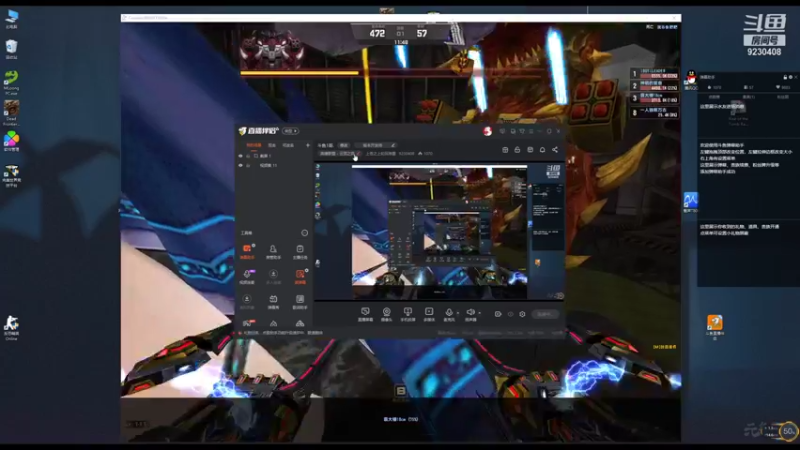
Task: Open the orange question mark desktop shortcut
Action: pos(715,327)
